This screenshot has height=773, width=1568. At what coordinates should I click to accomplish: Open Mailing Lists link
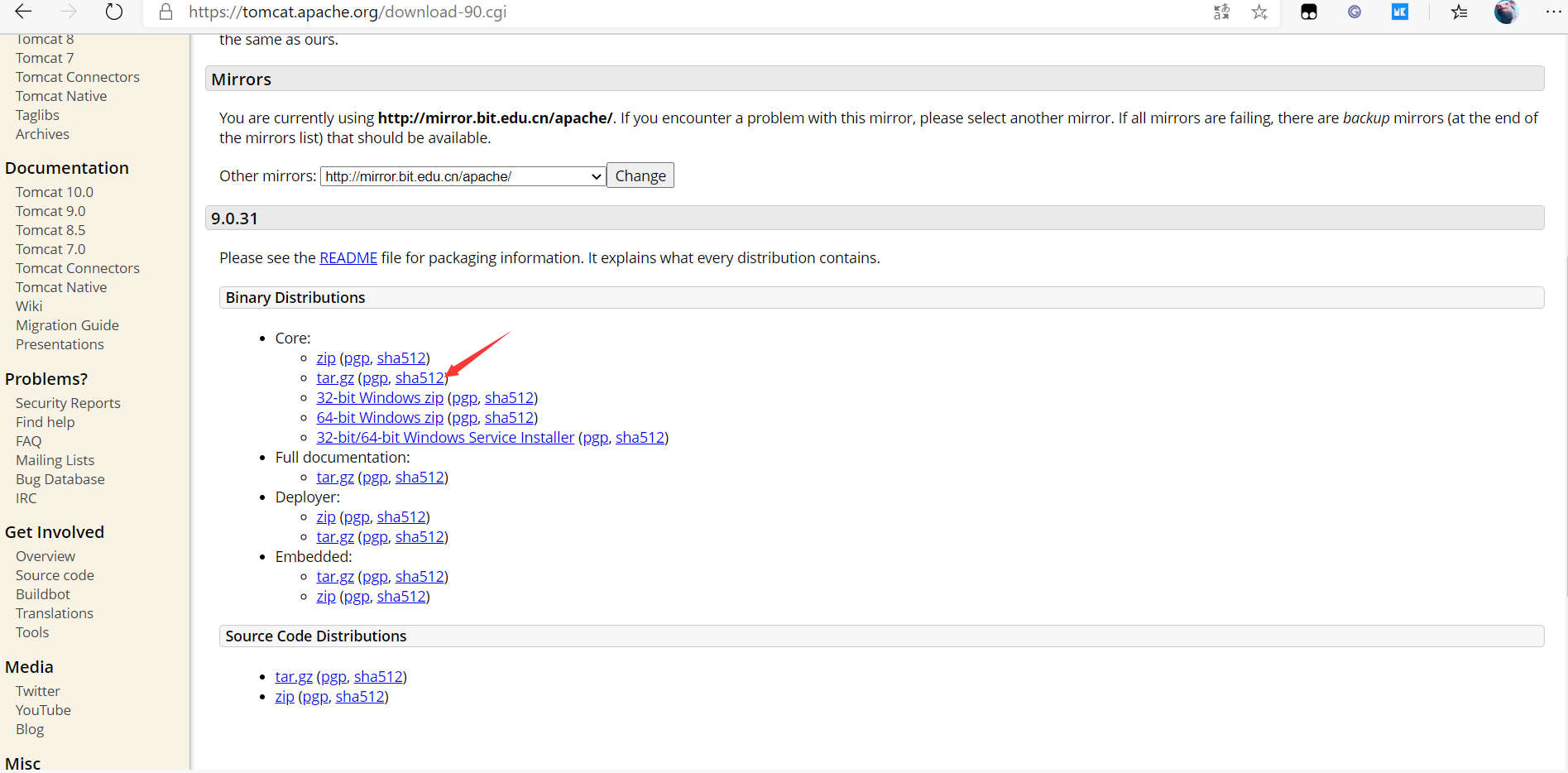click(x=55, y=460)
